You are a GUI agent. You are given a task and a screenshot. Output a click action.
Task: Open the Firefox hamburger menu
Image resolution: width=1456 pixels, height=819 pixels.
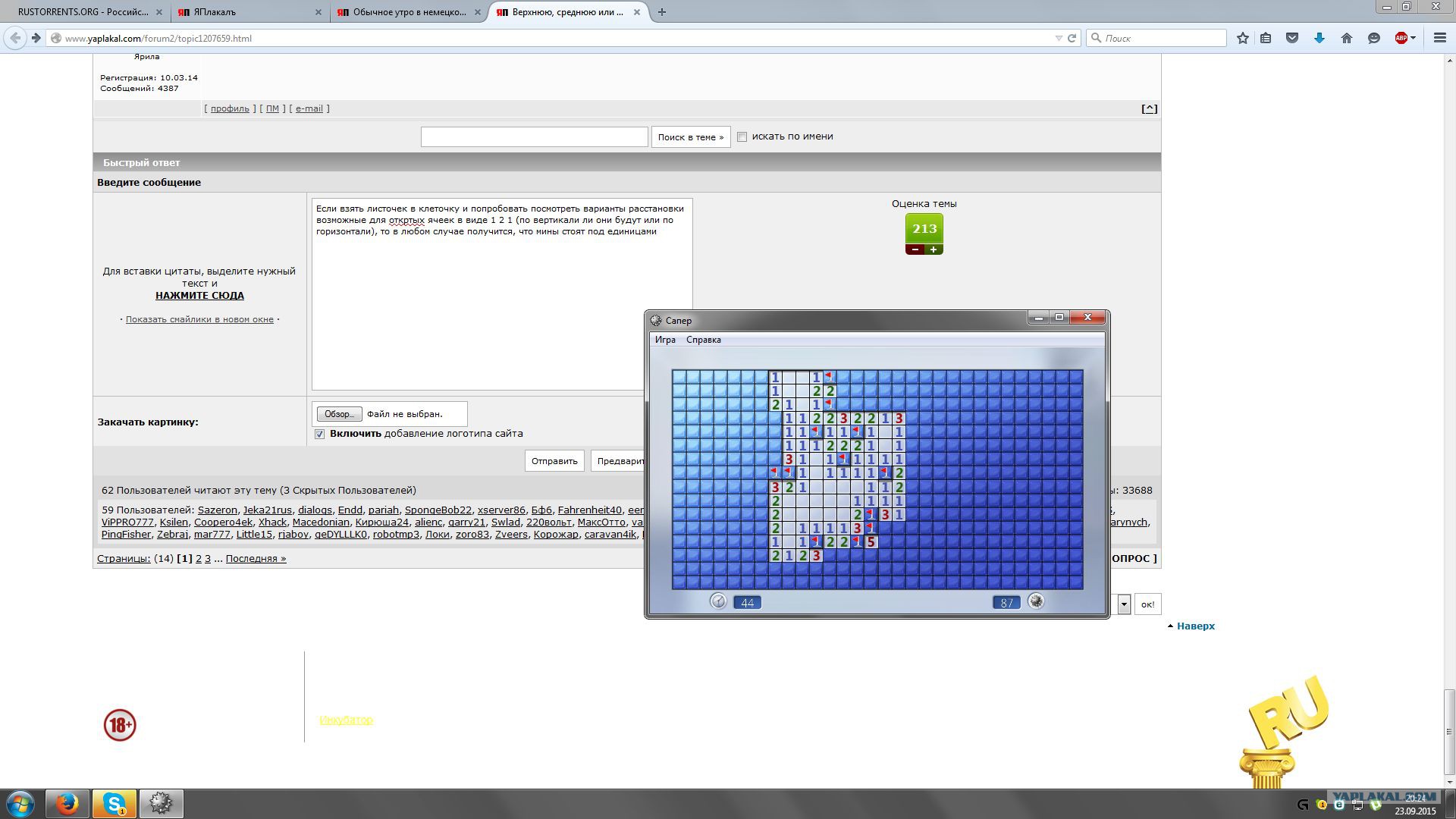pos(1439,38)
